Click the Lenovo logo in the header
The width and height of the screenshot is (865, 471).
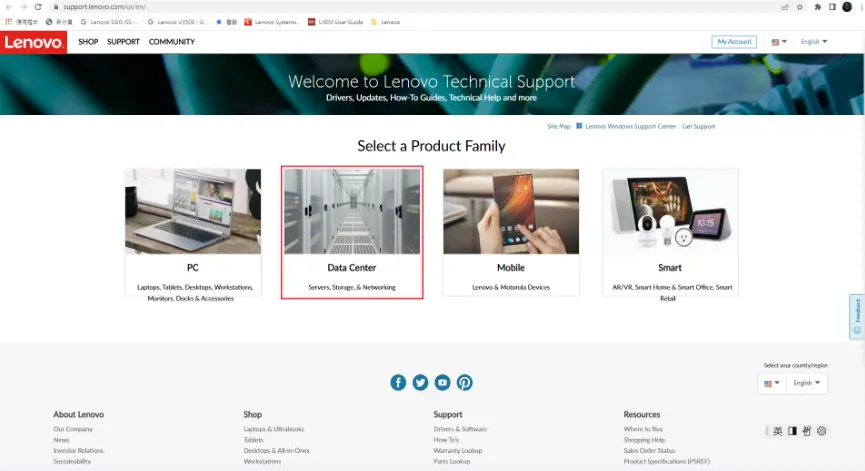33,42
